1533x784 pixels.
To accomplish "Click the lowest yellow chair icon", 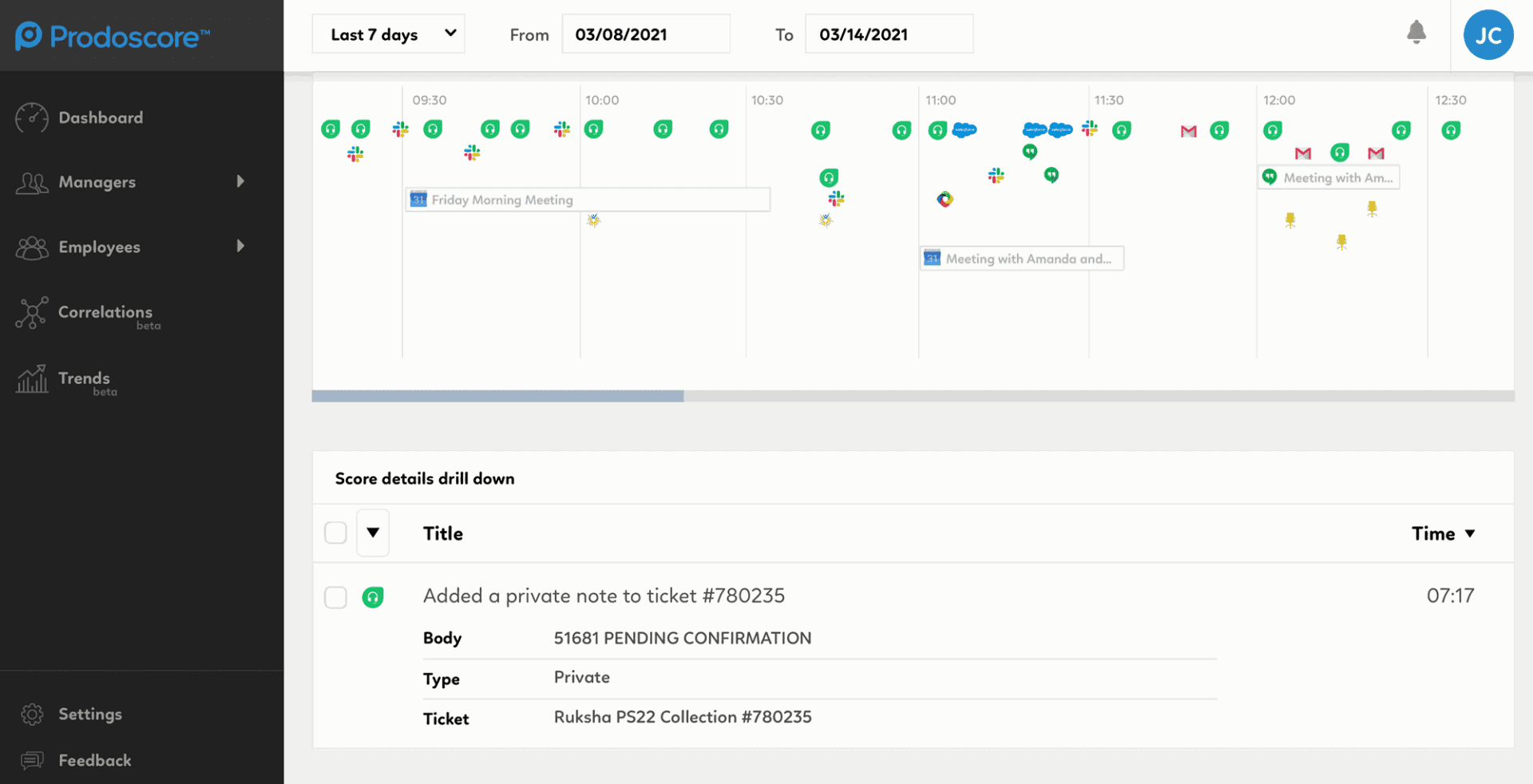I will point(1342,242).
